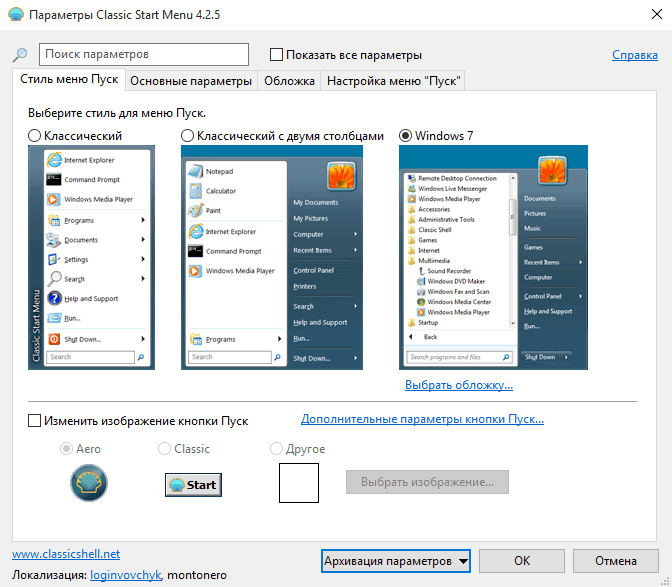This screenshot has height=587, width=672.
Task: Click the OK button
Action: pyautogui.click(x=522, y=561)
